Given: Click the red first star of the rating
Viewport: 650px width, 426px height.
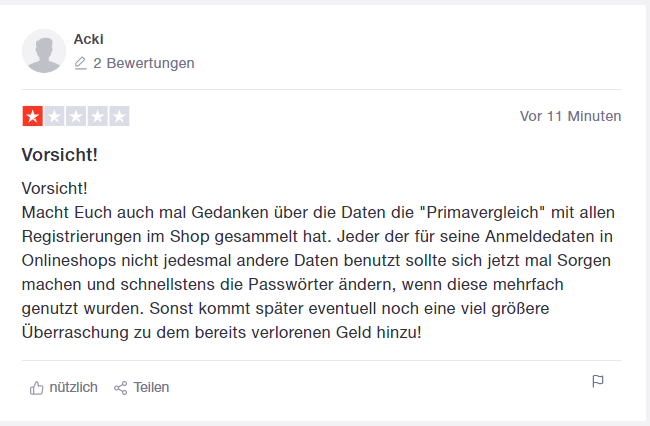Looking at the screenshot, I should pyautogui.click(x=33, y=116).
